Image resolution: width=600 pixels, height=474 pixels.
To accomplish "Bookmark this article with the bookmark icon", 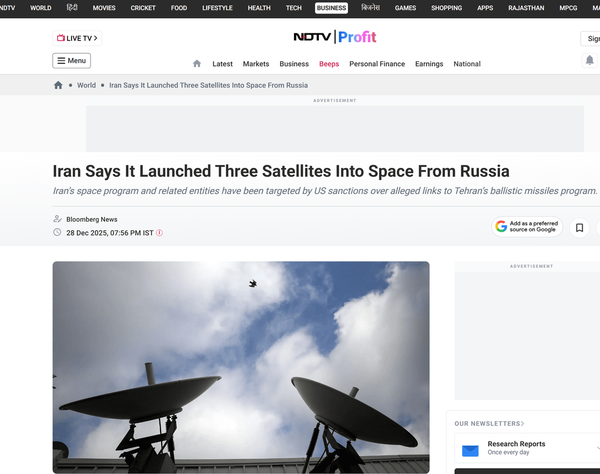I will tap(579, 228).
